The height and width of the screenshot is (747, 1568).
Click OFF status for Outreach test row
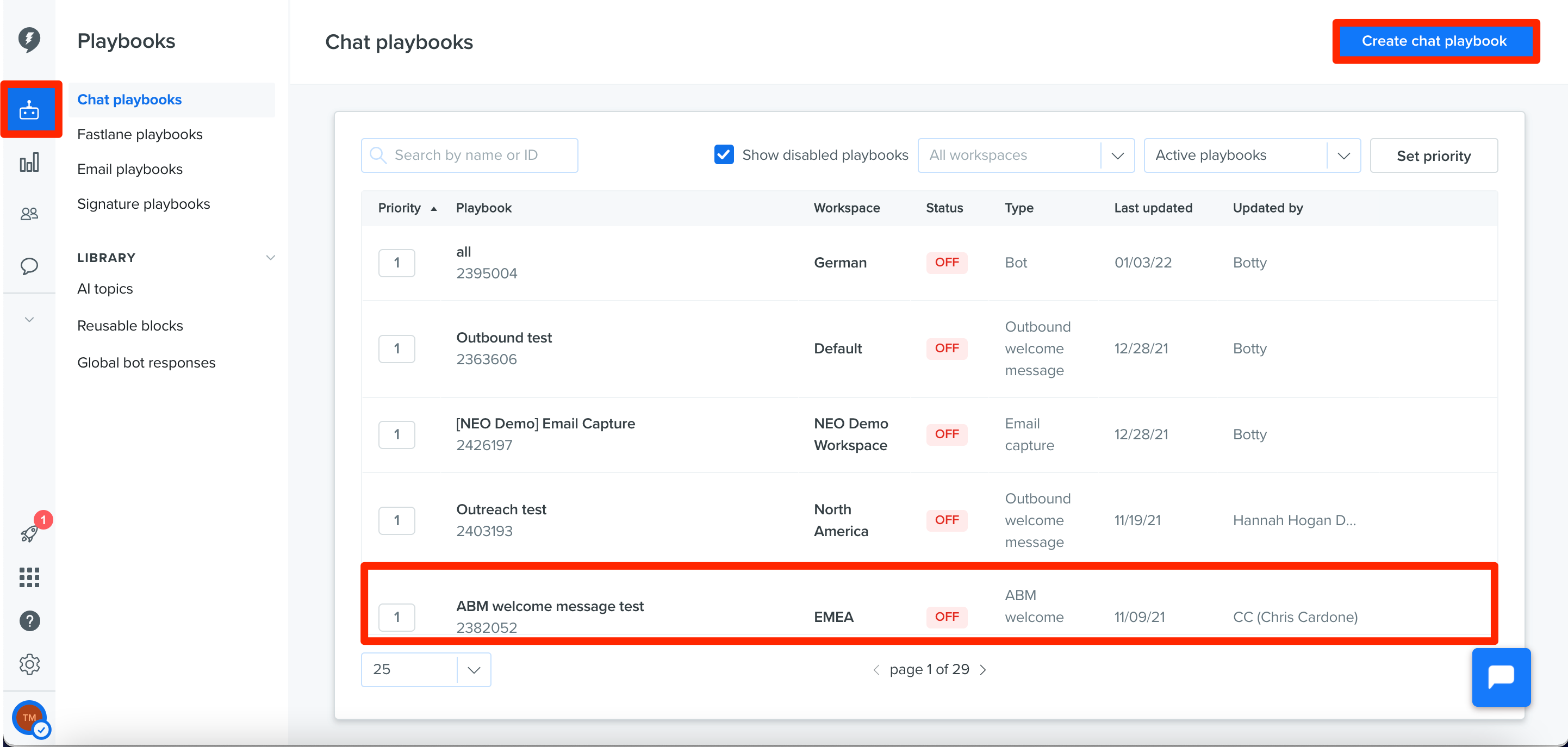pyautogui.click(x=947, y=520)
